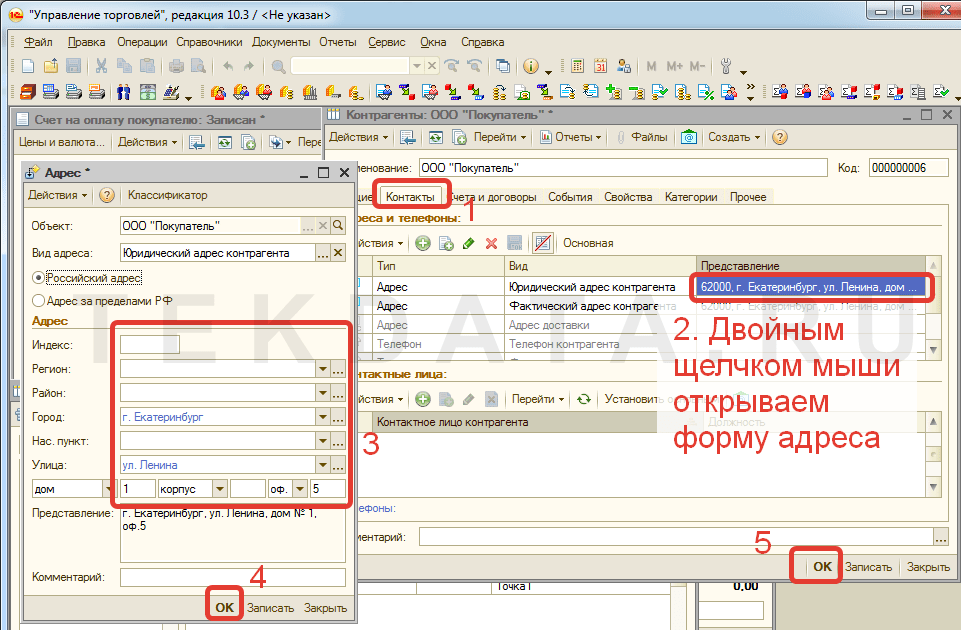Open the Файл menu
961x630 pixels.
pos(38,42)
